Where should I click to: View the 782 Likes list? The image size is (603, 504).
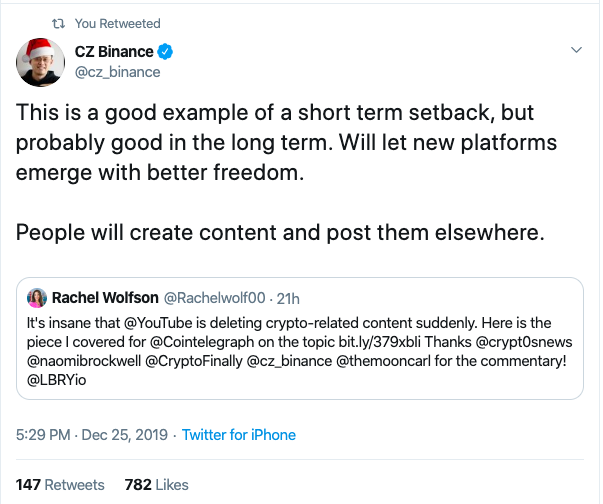pos(157,485)
